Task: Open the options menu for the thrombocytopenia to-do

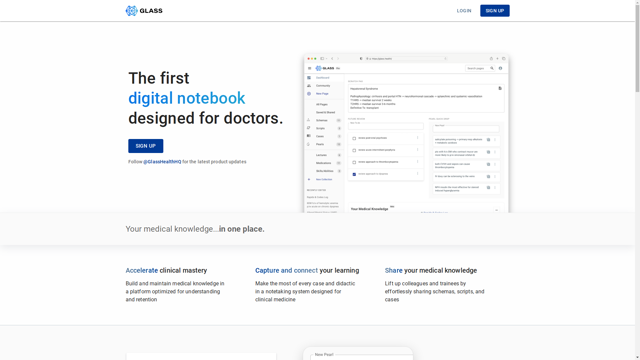Action: click(418, 161)
